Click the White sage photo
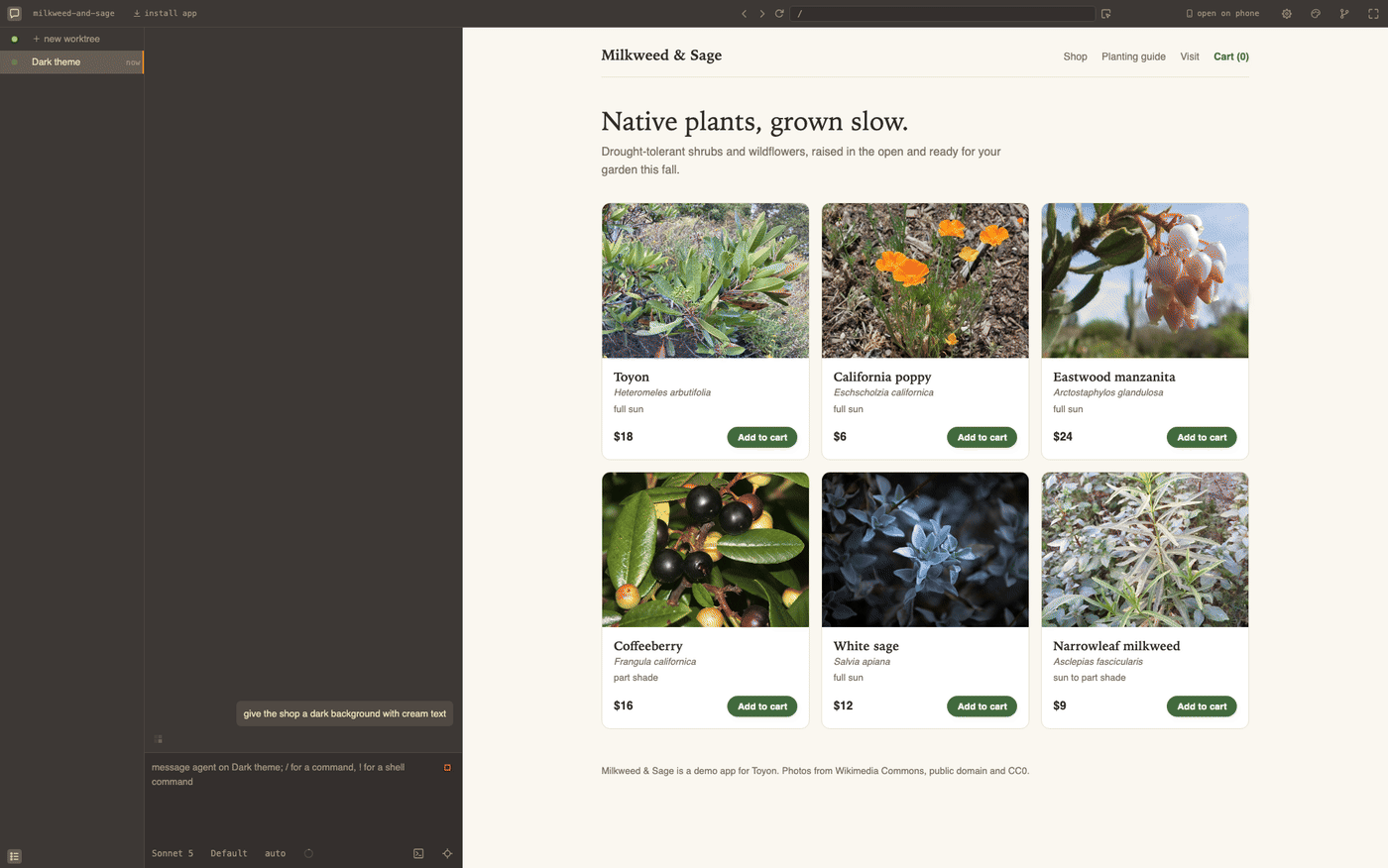The height and width of the screenshot is (868, 1388). (x=925, y=550)
